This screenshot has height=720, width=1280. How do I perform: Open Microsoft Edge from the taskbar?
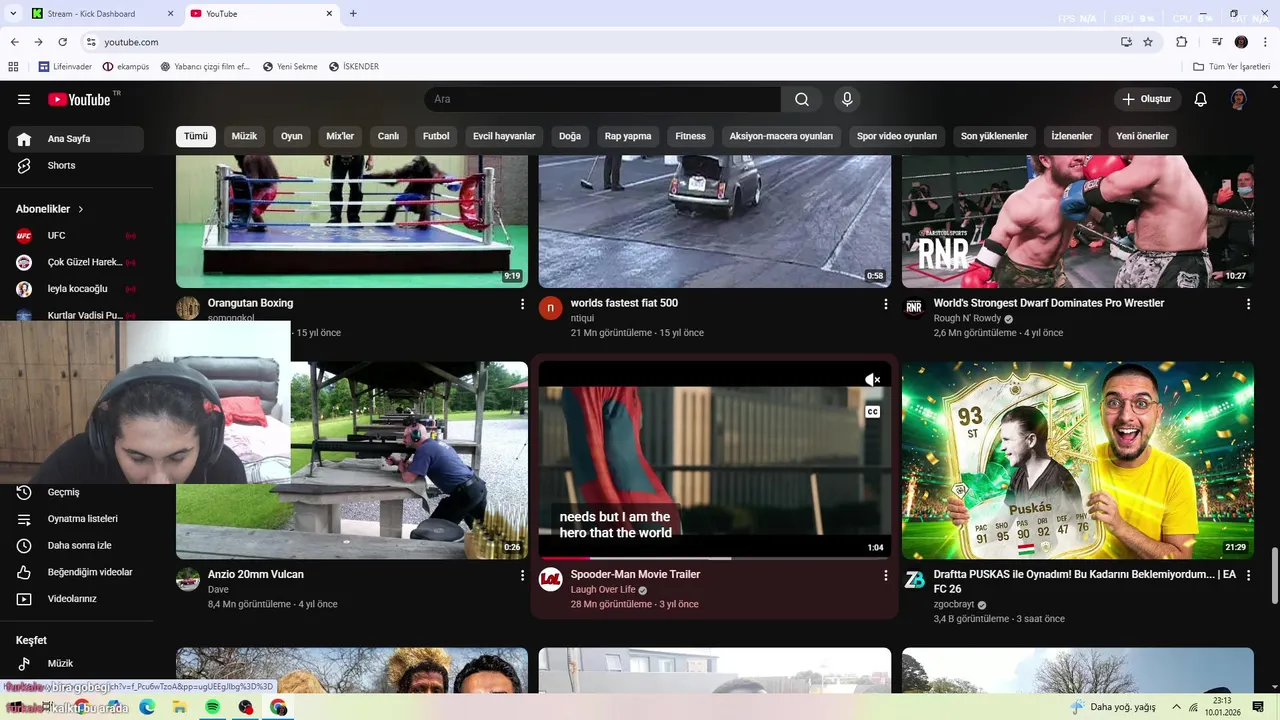(x=147, y=707)
